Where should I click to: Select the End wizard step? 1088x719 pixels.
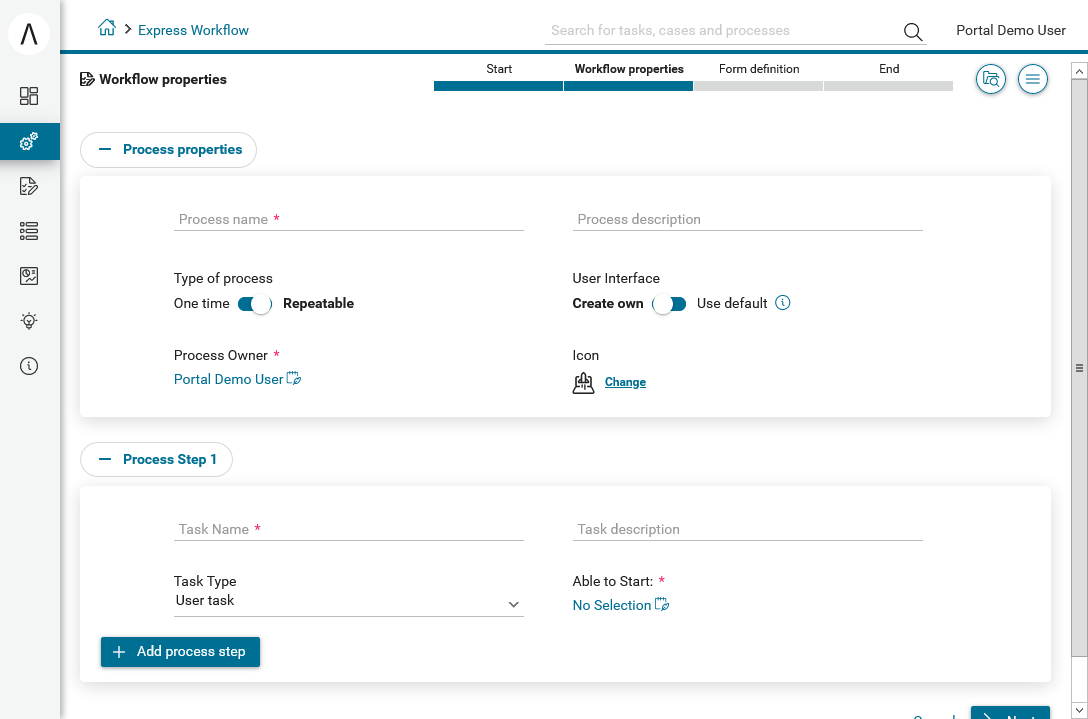pyautogui.click(x=888, y=76)
